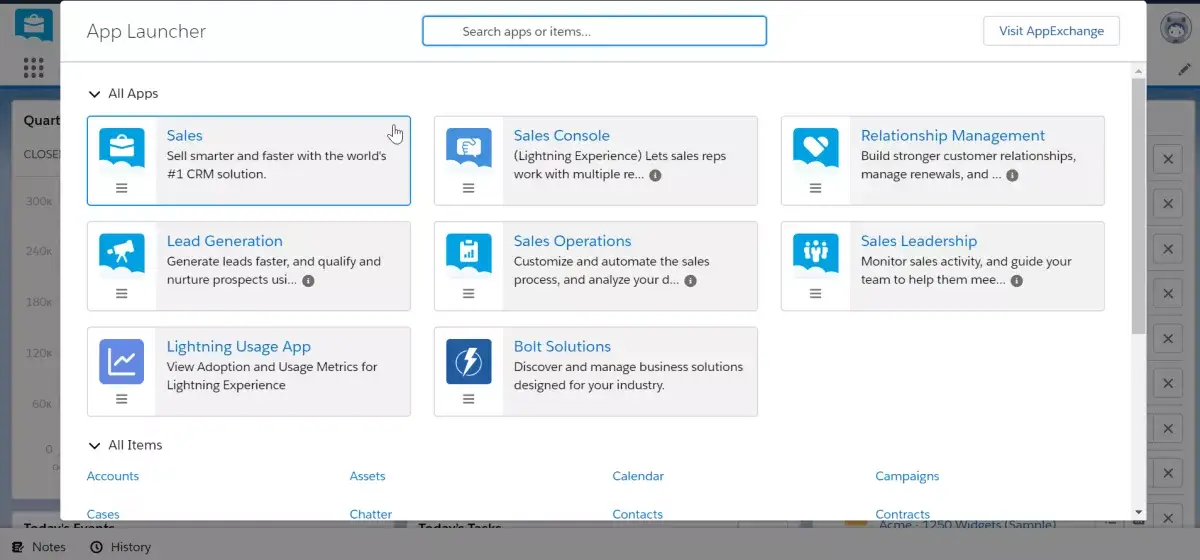Open the Campaigns item
Screen dimensions: 1200x560
(907, 476)
